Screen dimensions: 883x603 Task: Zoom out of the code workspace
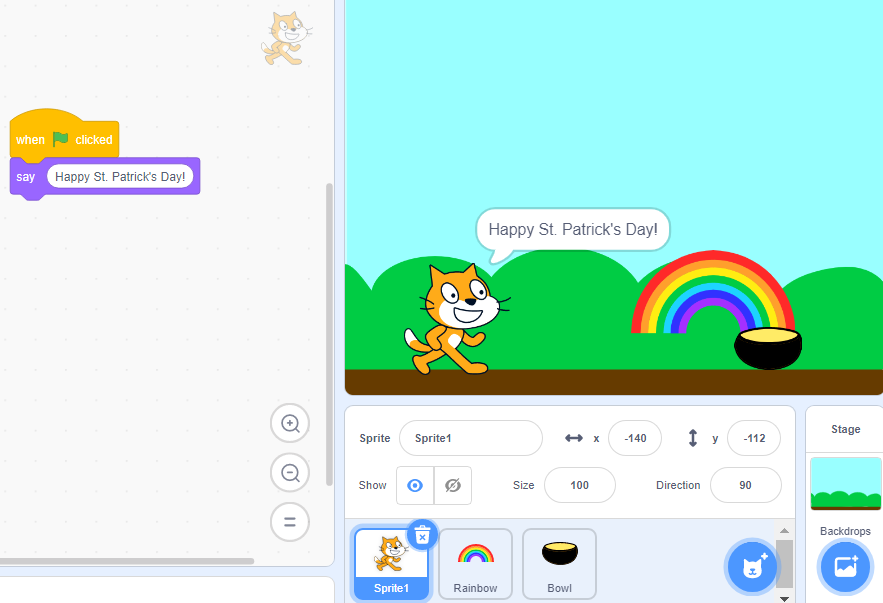click(x=290, y=472)
